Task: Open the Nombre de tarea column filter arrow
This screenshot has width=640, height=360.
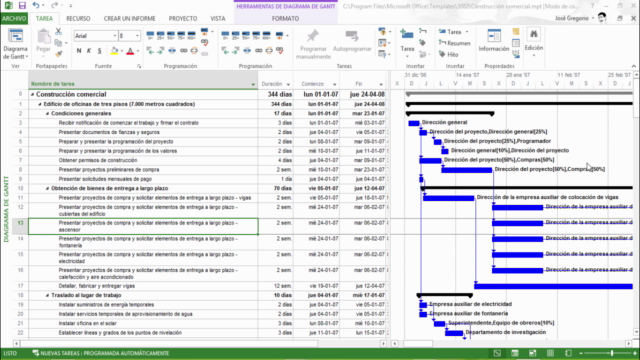Action: click(253, 84)
